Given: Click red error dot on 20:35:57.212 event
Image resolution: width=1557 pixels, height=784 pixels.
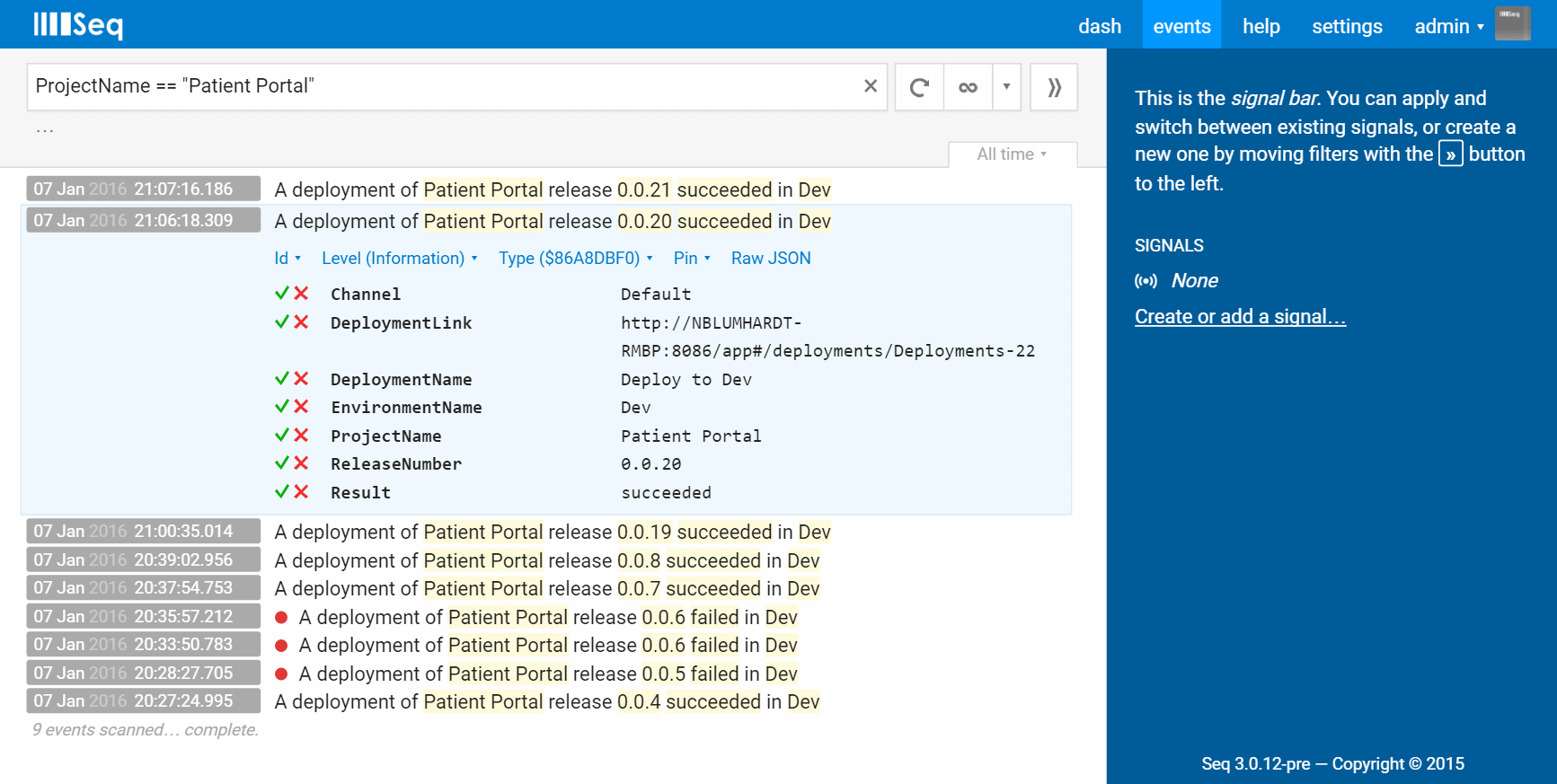Looking at the screenshot, I should 281,617.
